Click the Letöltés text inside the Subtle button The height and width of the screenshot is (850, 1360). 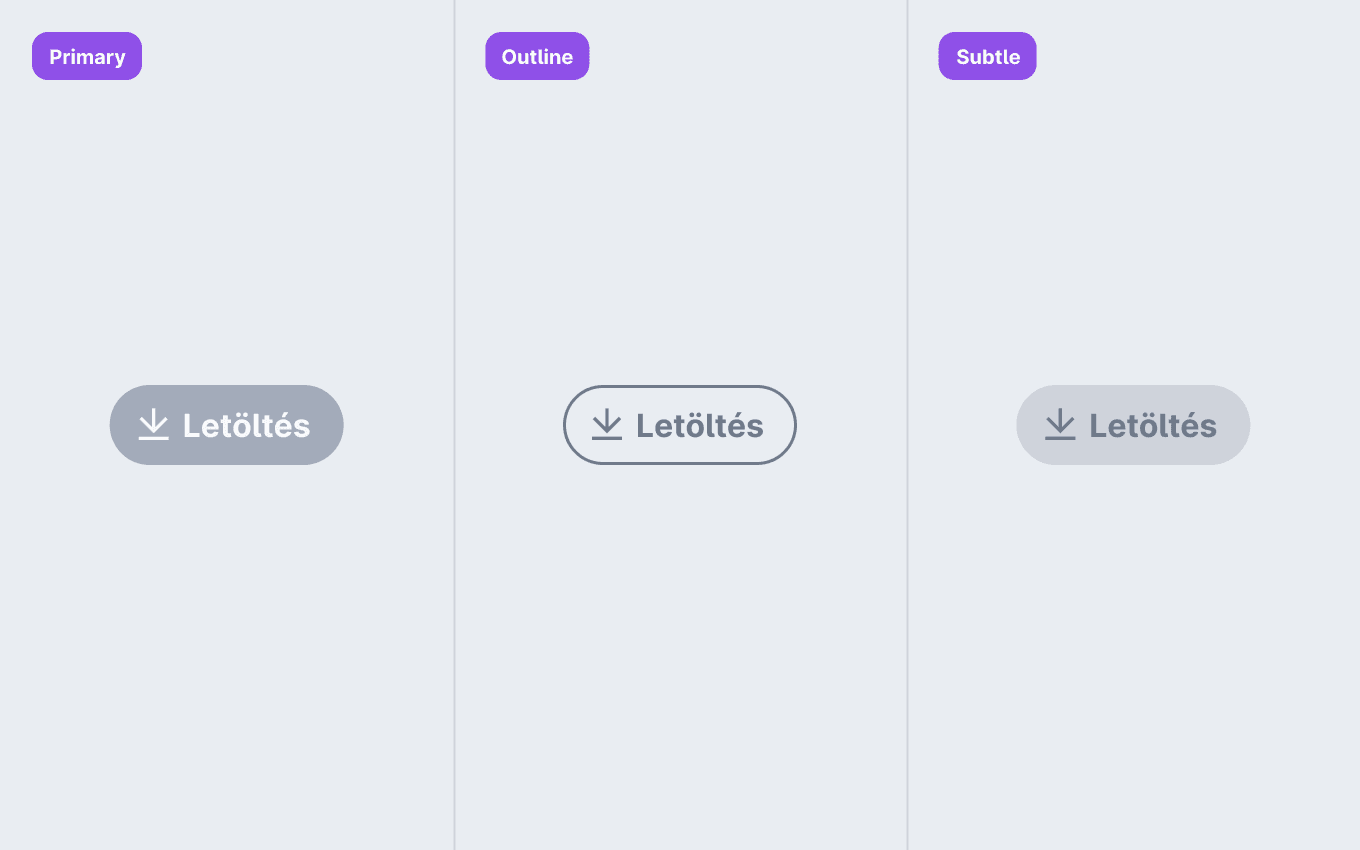coord(1153,426)
